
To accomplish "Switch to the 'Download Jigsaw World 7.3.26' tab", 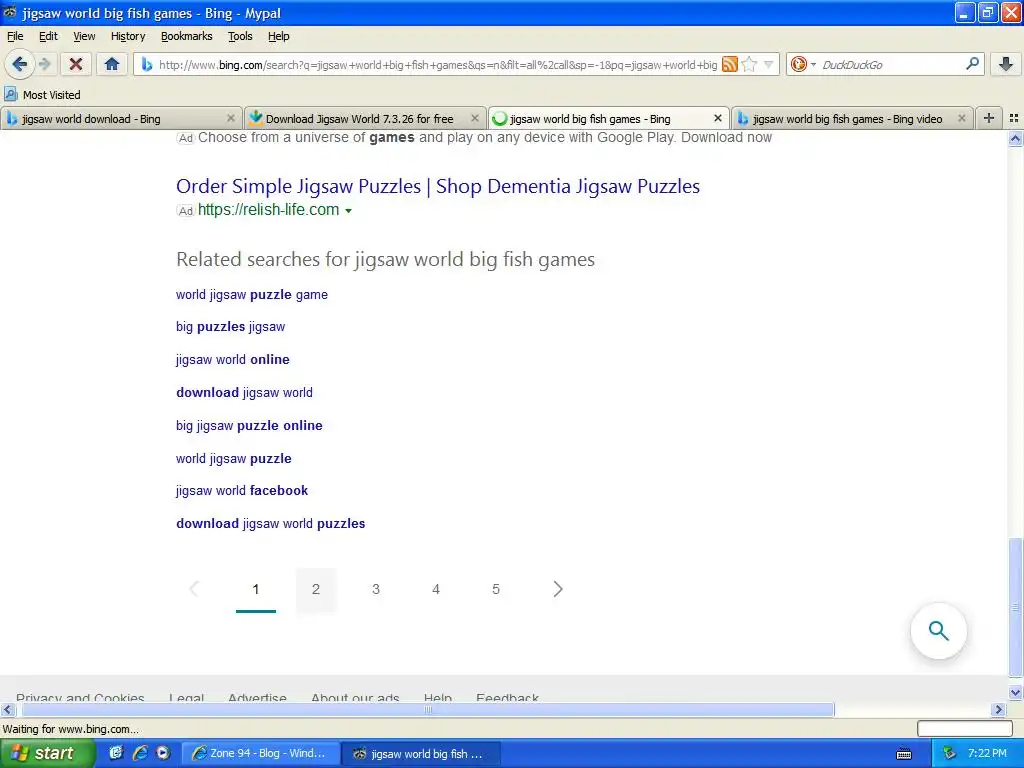I will tap(364, 118).
